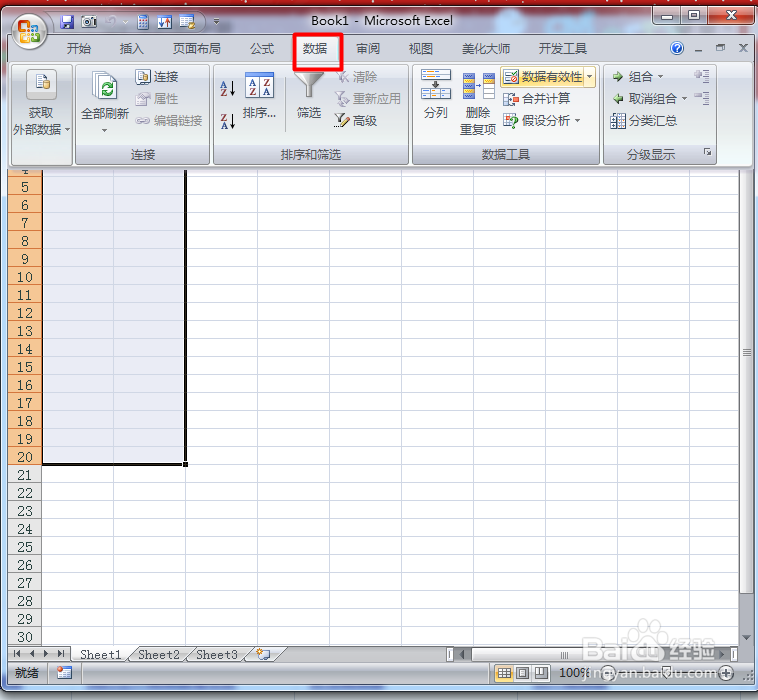Open 高级 advanced filter
Viewport: 758px width, 700px height.
[x=356, y=120]
